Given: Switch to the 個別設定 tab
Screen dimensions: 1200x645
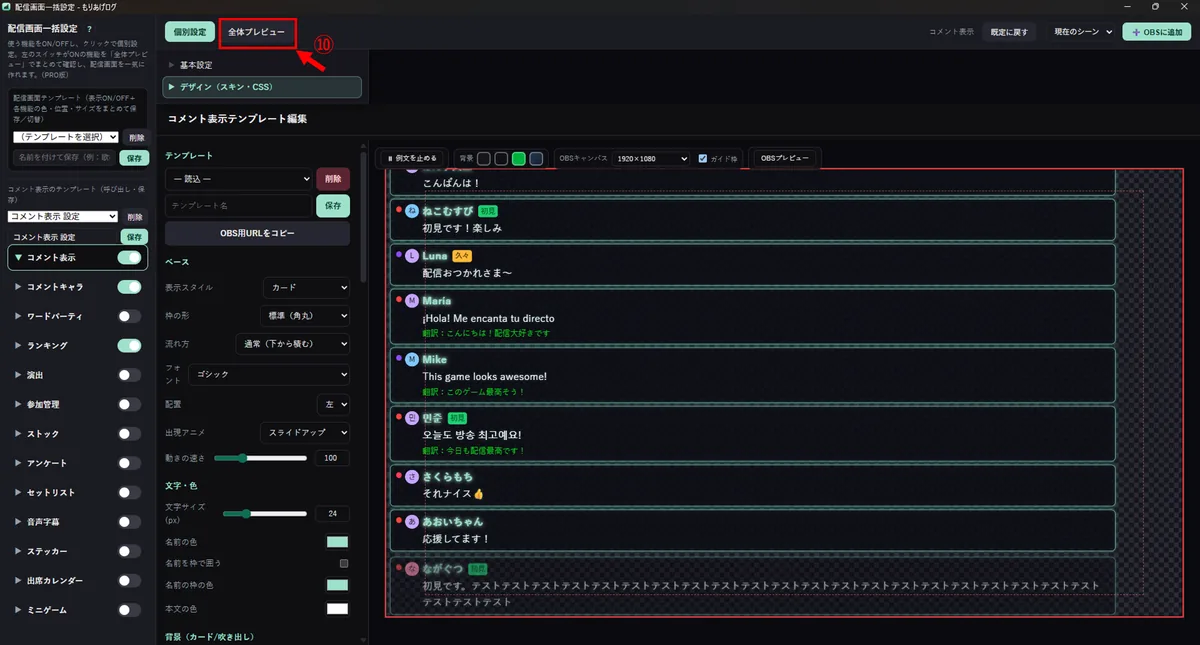Looking at the screenshot, I should pyautogui.click(x=189, y=32).
